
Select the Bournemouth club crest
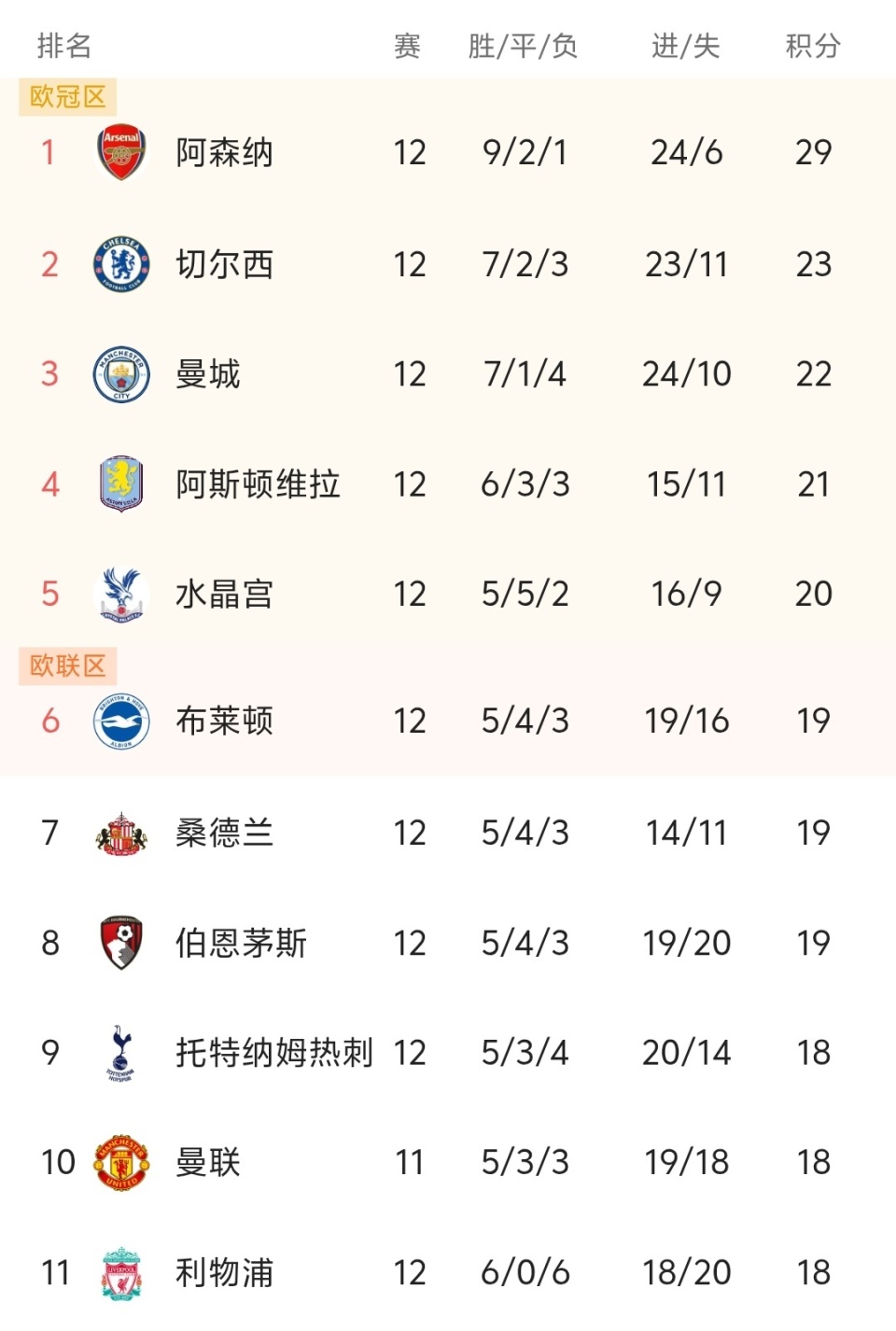121,943
